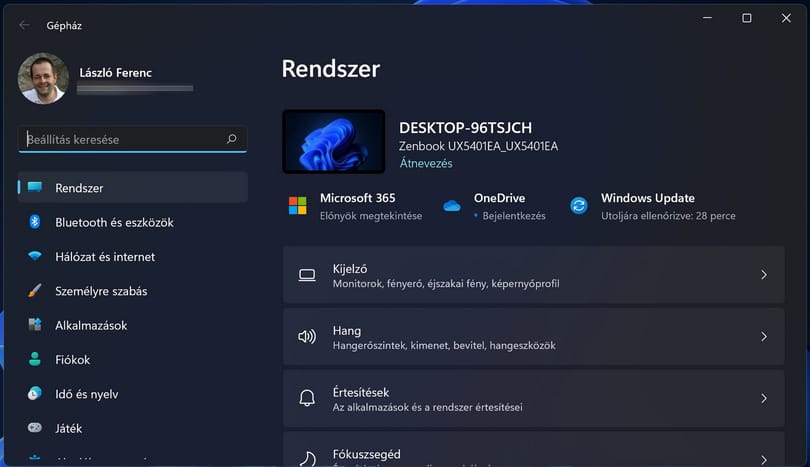Go back with the arrow button
The image size is (810, 467).
click(24, 25)
